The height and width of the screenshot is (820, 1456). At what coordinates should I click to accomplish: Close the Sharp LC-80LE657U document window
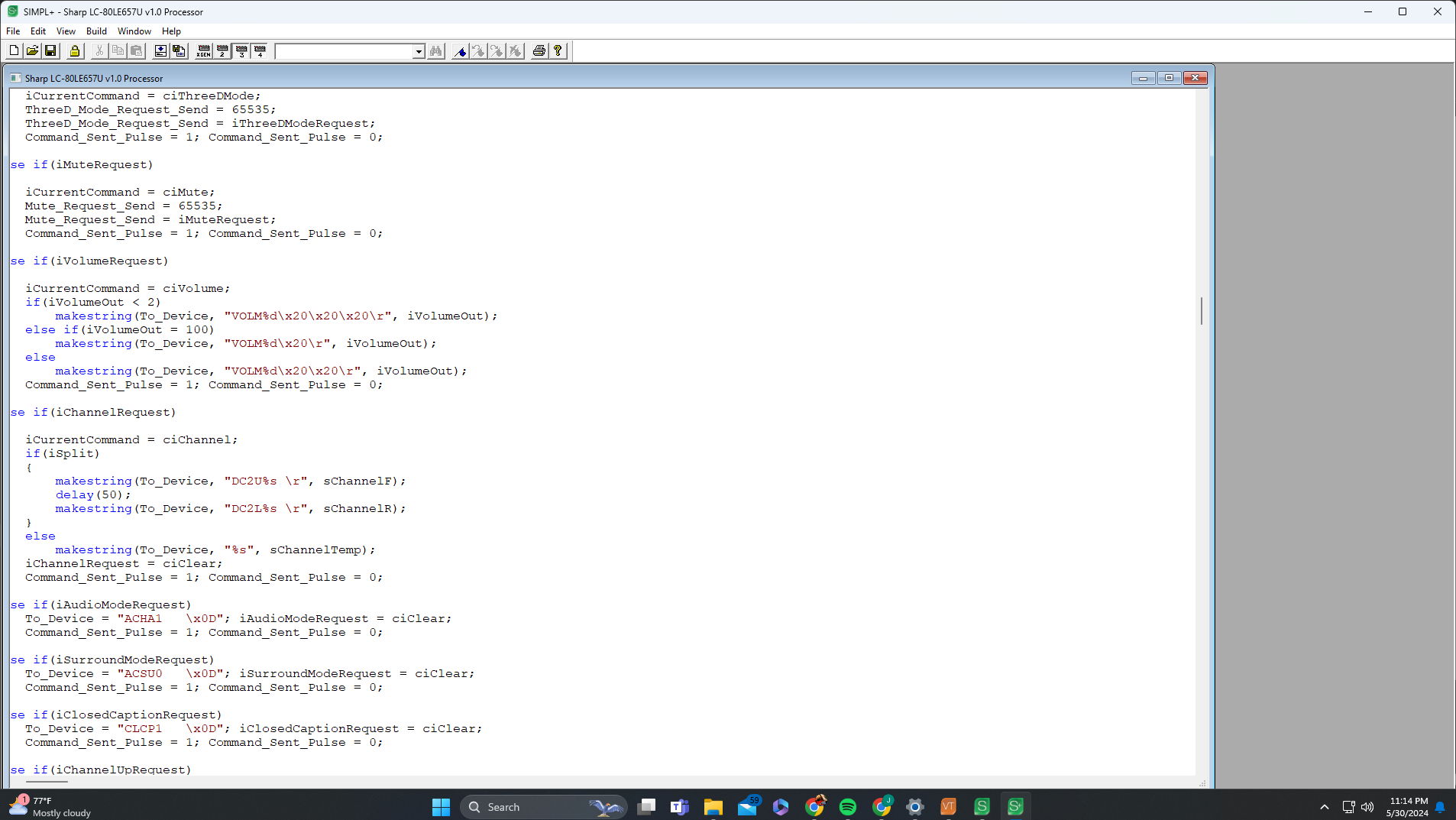pyautogui.click(x=1196, y=78)
